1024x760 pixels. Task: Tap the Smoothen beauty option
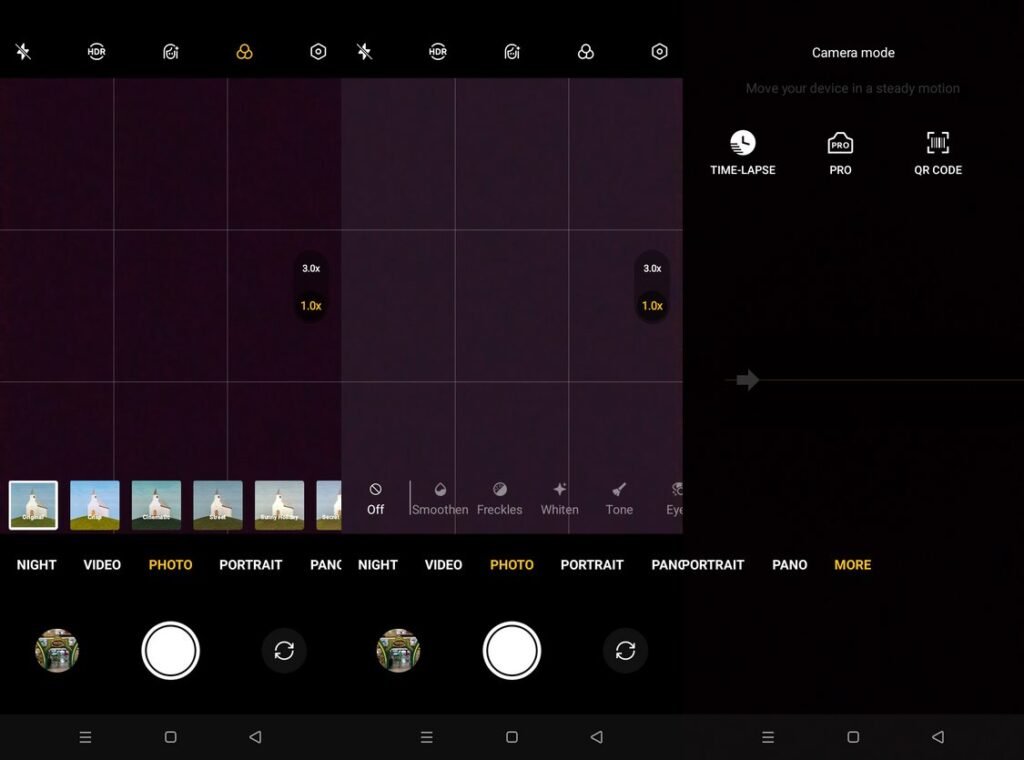pyautogui.click(x=440, y=499)
